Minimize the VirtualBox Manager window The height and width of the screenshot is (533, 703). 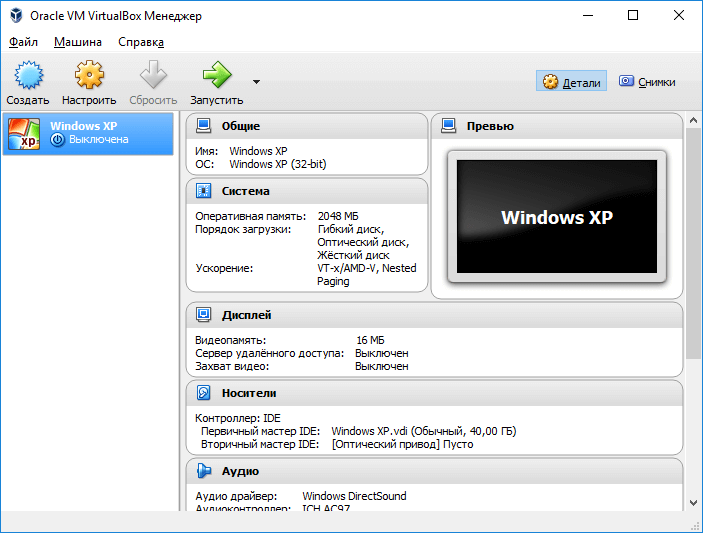click(x=588, y=15)
